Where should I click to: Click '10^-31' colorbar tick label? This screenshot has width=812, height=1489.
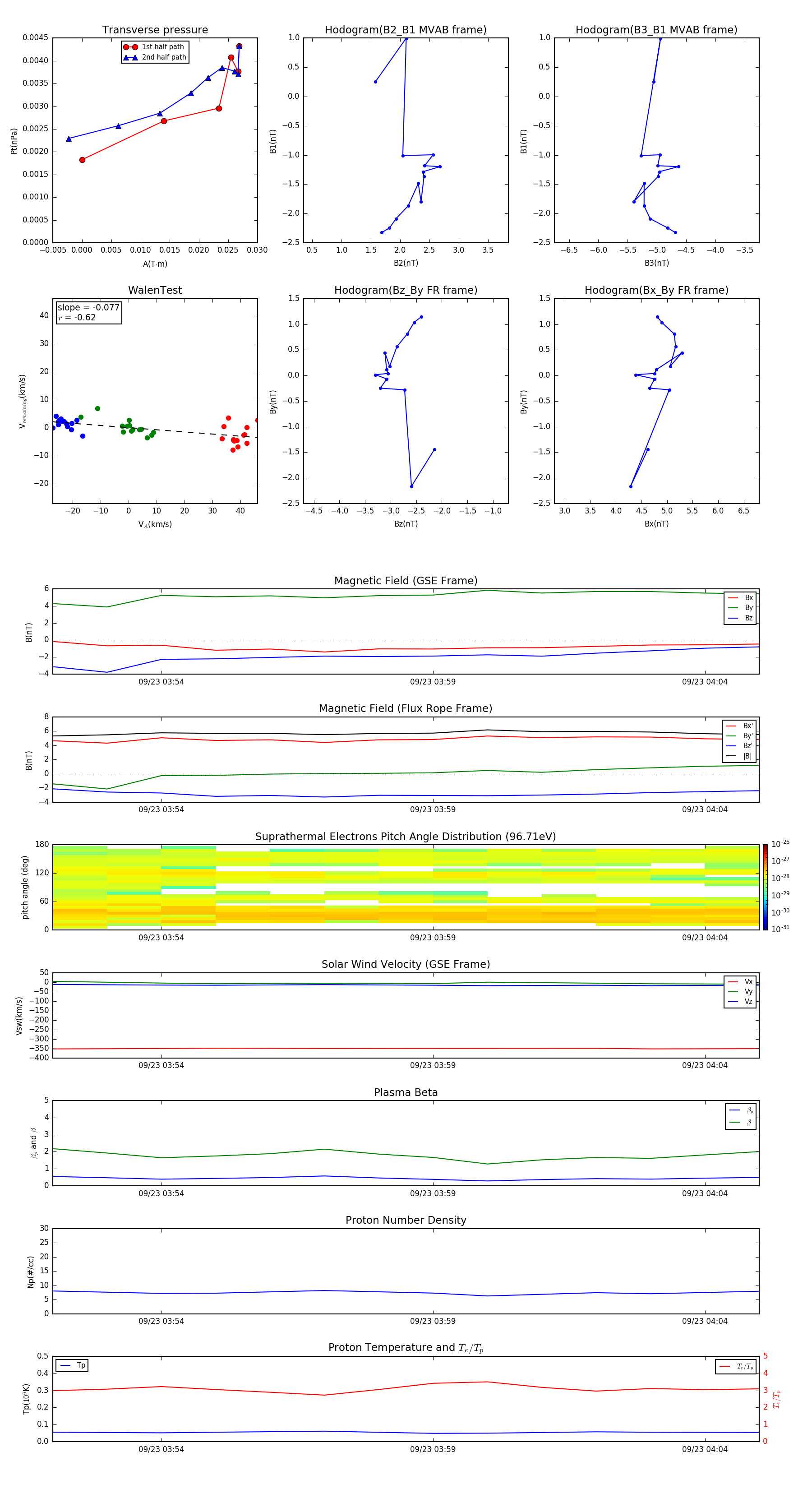tap(780, 929)
